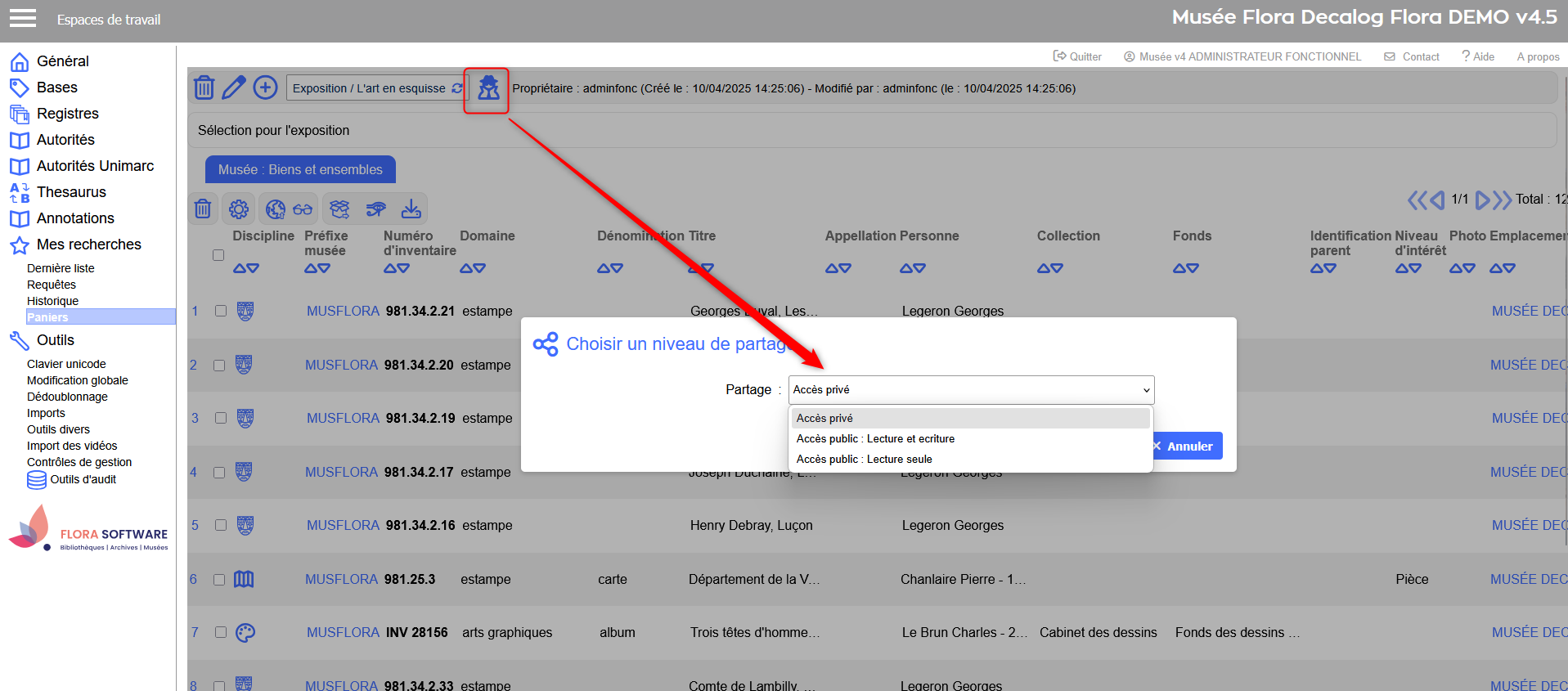
Task: Click the basket sharing level icon
Action: click(488, 88)
